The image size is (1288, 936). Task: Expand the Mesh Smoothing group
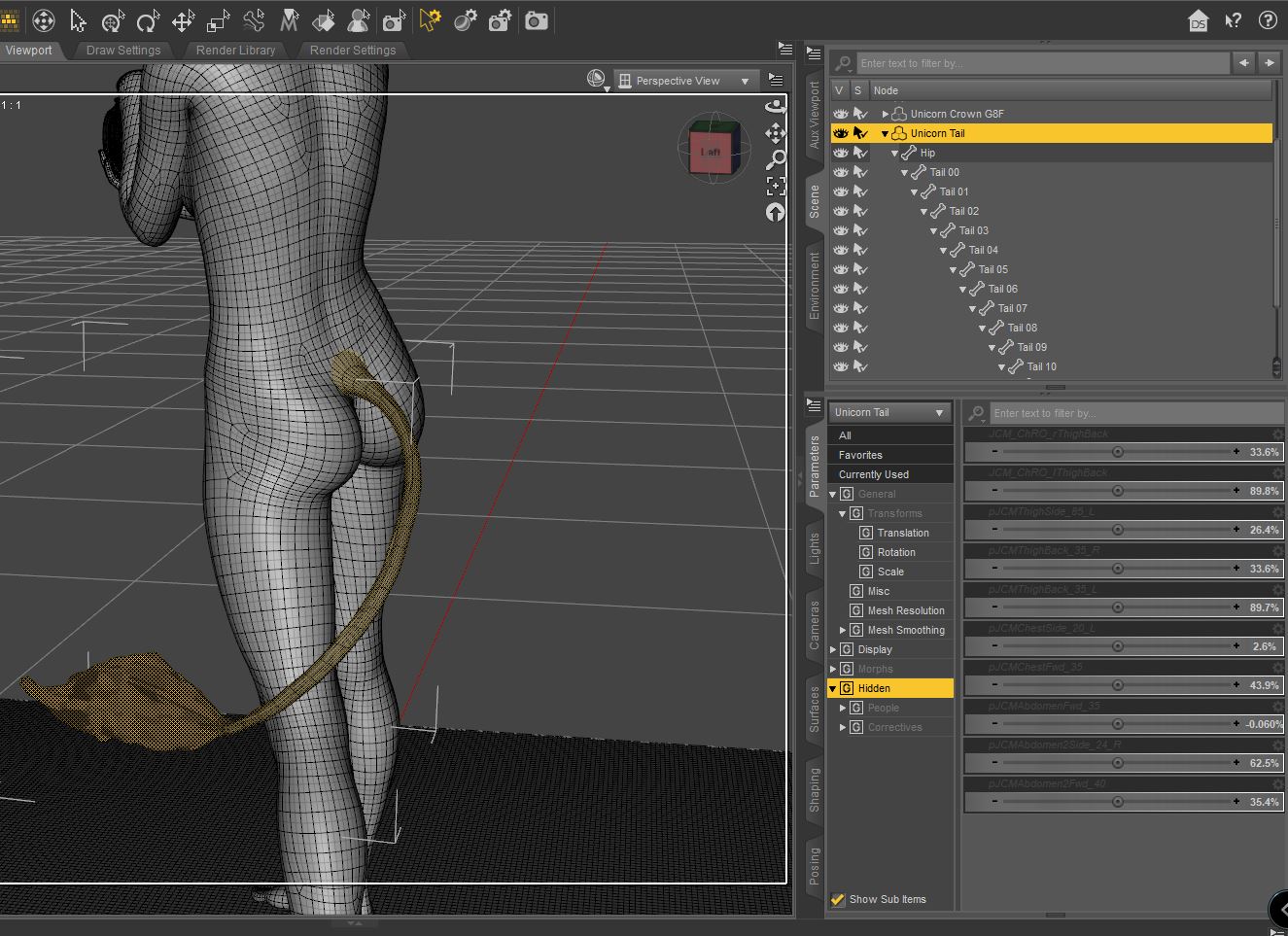point(843,630)
